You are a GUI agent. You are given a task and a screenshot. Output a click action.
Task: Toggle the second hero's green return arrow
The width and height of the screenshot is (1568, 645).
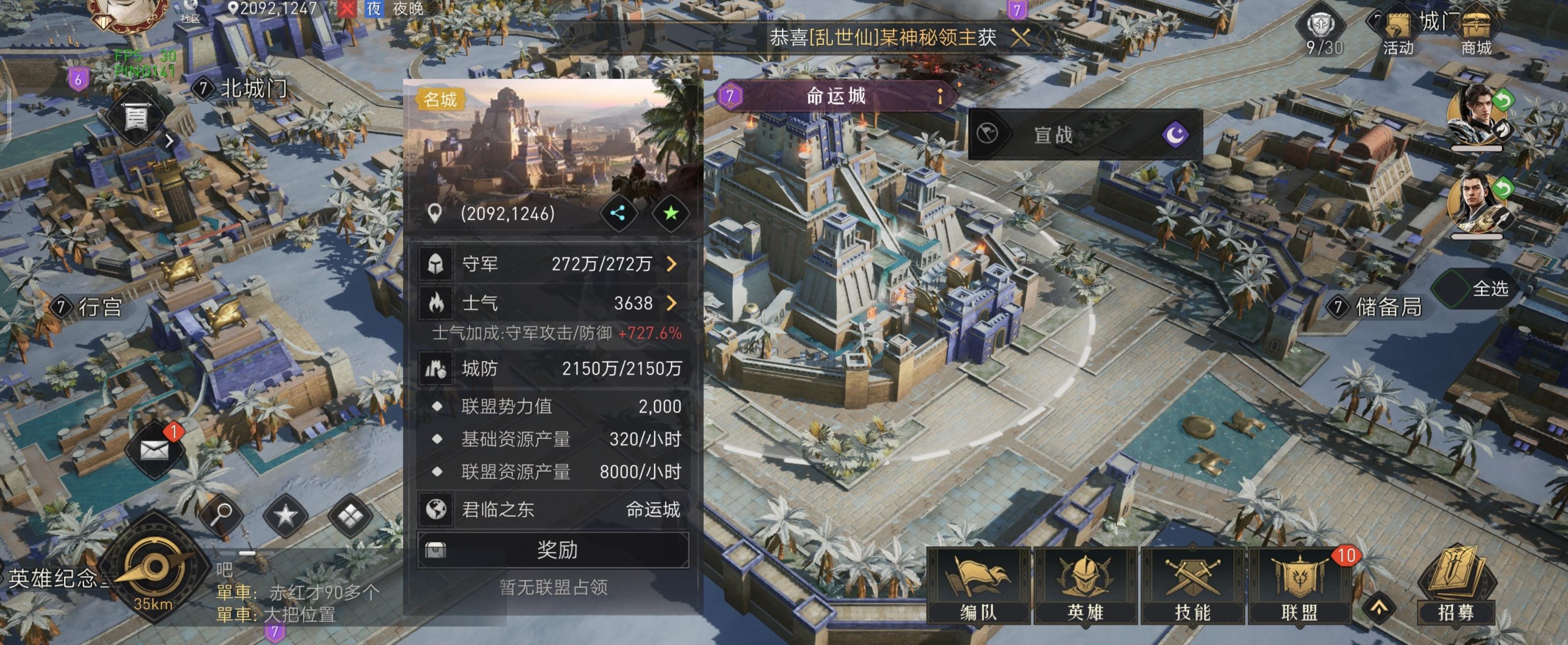(x=1503, y=188)
